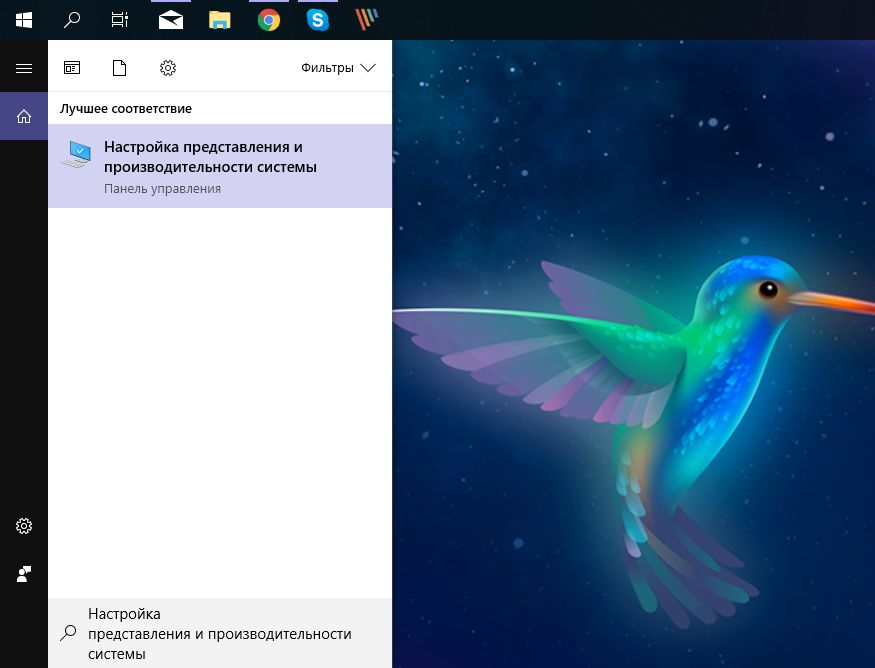Screen dimensions: 875x668
Task: Open the rainbow-striped app on the taskbar
Action: click(366, 19)
